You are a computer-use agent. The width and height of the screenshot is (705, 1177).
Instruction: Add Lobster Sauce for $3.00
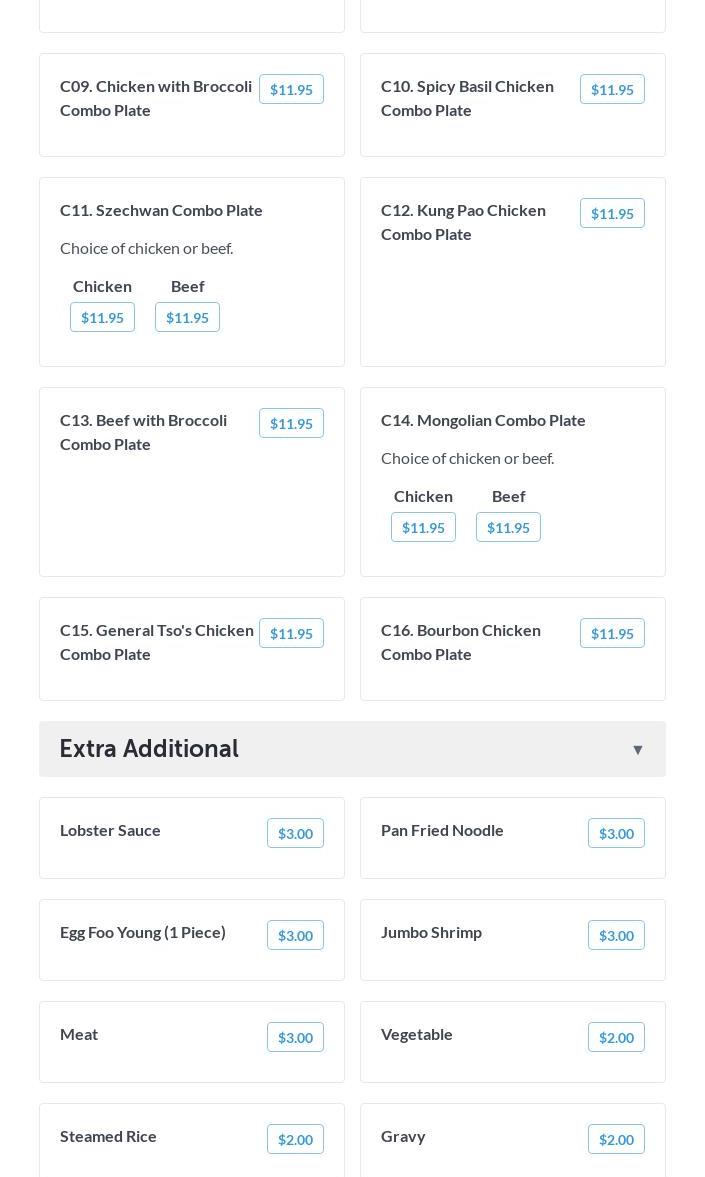[x=295, y=833]
